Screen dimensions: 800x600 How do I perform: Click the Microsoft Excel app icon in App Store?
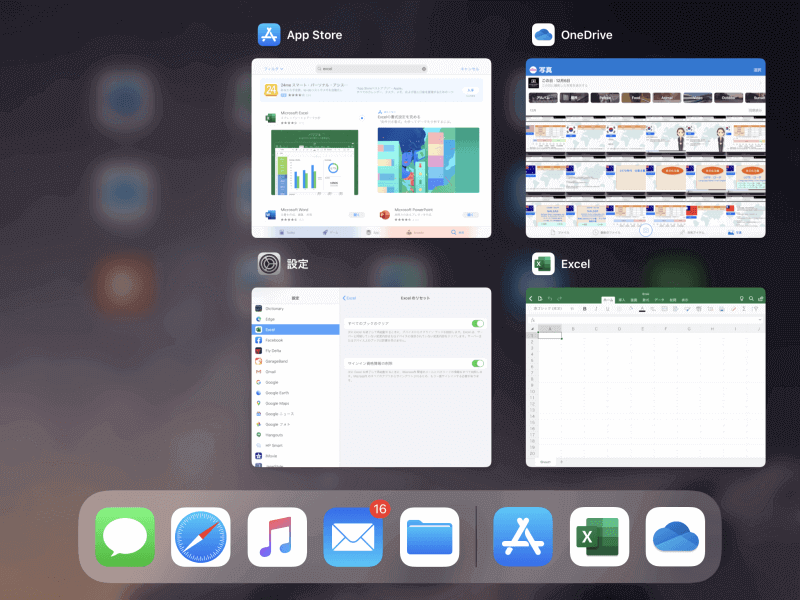point(270,118)
